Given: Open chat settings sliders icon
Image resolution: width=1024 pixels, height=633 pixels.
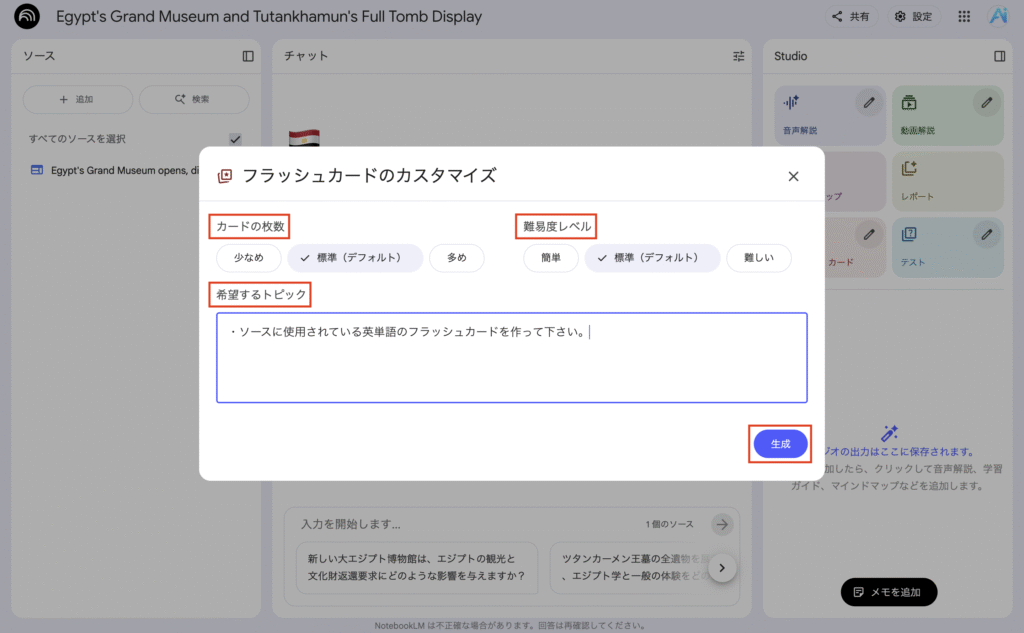Looking at the screenshot, I should point(739,56).
